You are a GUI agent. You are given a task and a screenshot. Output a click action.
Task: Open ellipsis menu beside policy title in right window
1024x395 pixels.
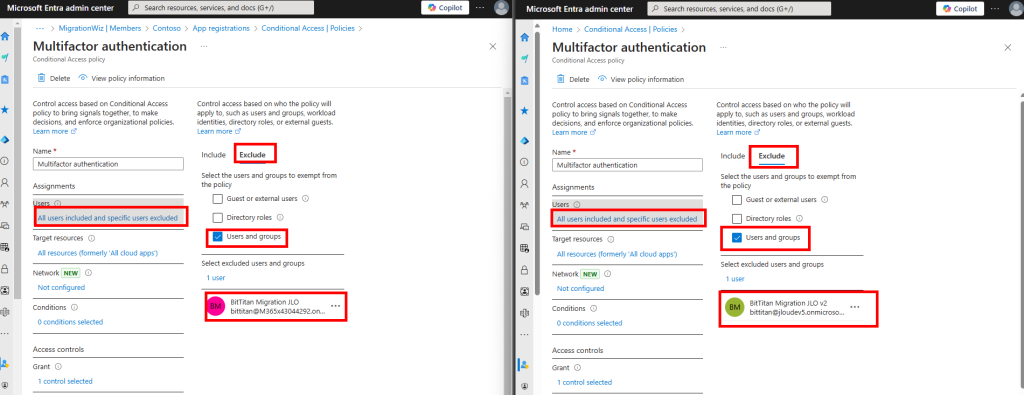point(724,48)
